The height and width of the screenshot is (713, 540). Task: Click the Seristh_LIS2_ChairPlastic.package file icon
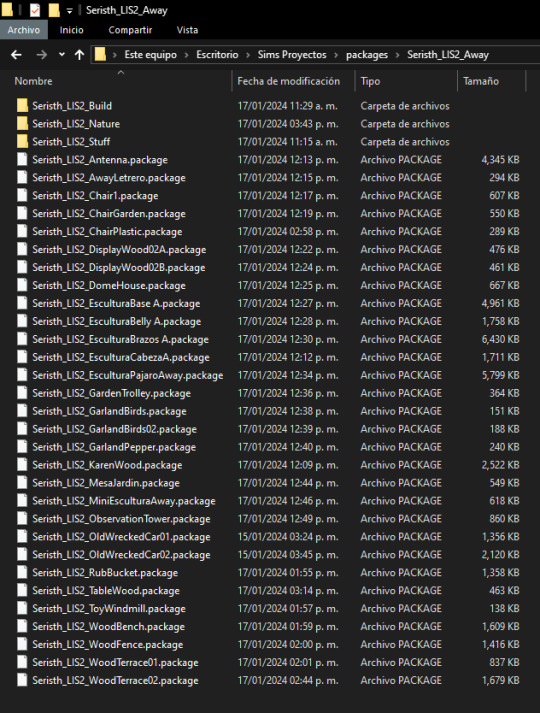(x=22, y=231)
